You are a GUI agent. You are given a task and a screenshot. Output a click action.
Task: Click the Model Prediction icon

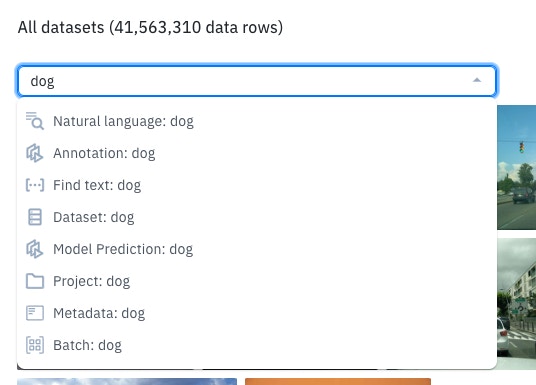[x=35, y=249]
